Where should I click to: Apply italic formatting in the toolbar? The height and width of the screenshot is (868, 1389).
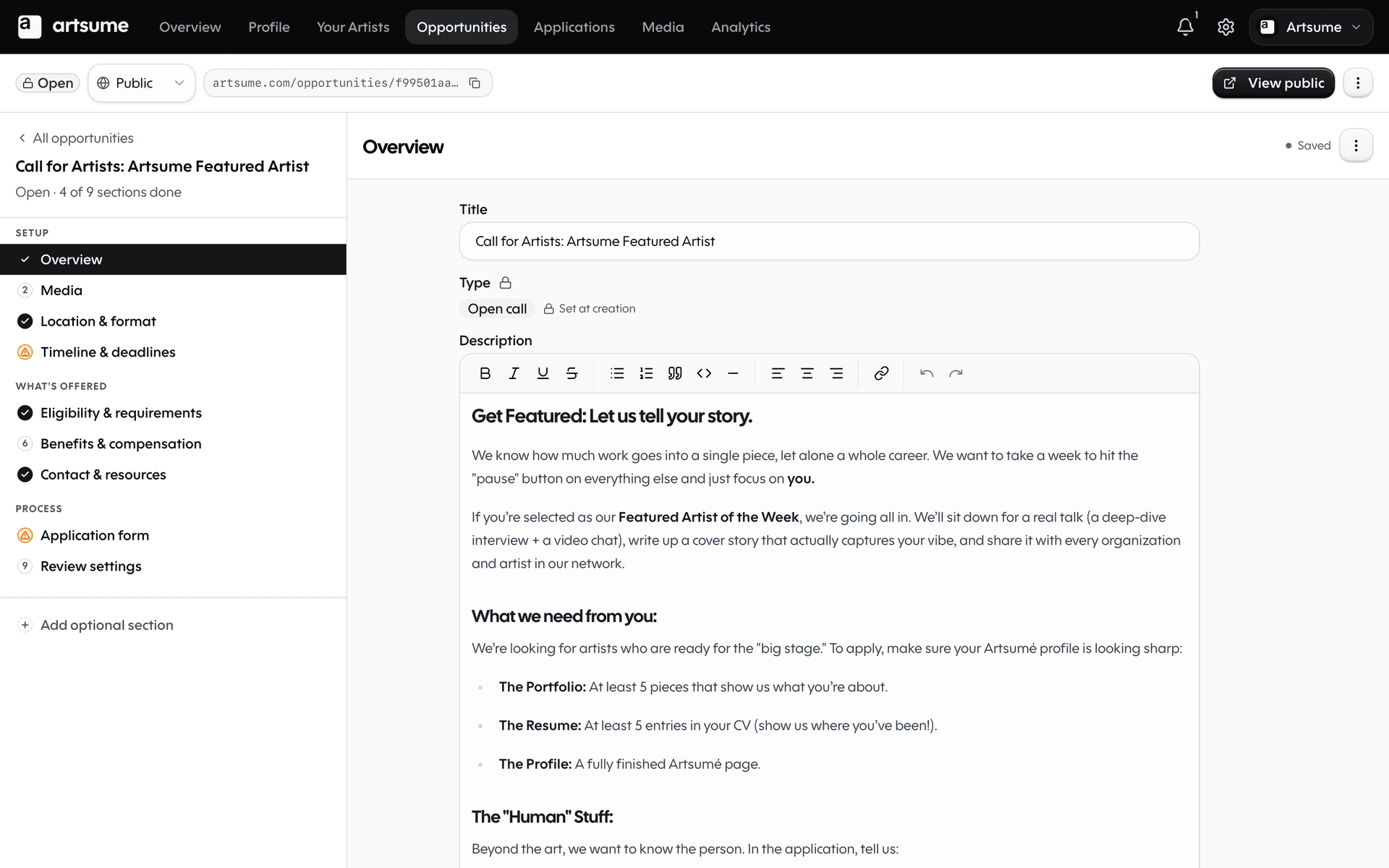[x=514, y=373]
